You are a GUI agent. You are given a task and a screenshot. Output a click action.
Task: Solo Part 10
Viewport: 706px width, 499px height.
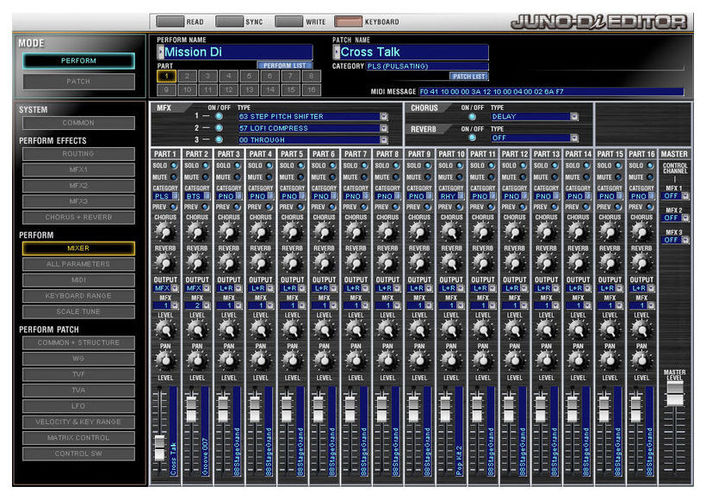click(459, 166)
